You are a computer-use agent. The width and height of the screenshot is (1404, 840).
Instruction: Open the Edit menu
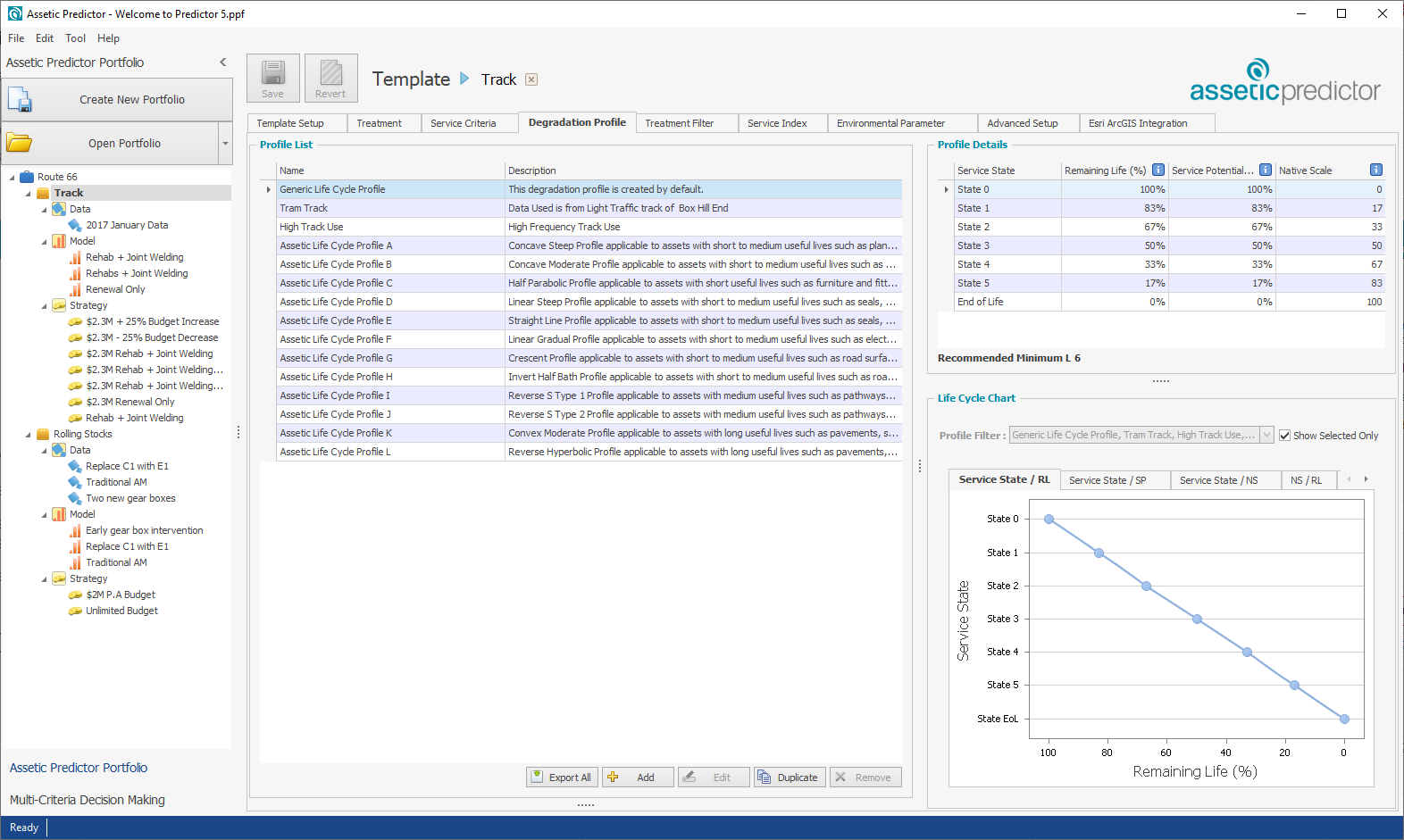[45, 38]
